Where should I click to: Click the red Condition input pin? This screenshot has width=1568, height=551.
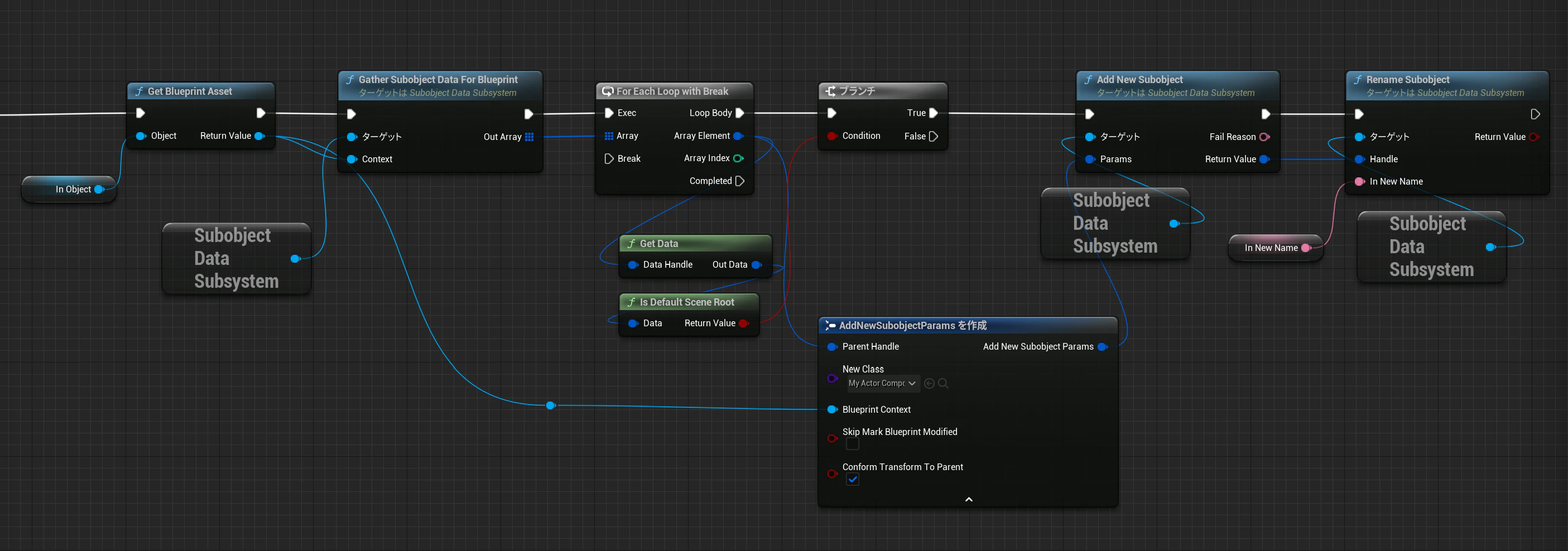tap(832, 136)
